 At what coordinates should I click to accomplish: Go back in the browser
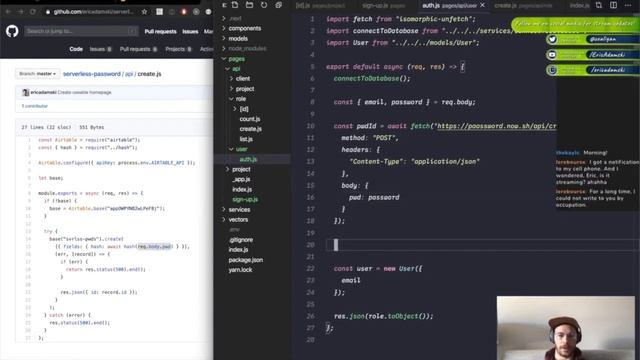[x=8, y=12]
